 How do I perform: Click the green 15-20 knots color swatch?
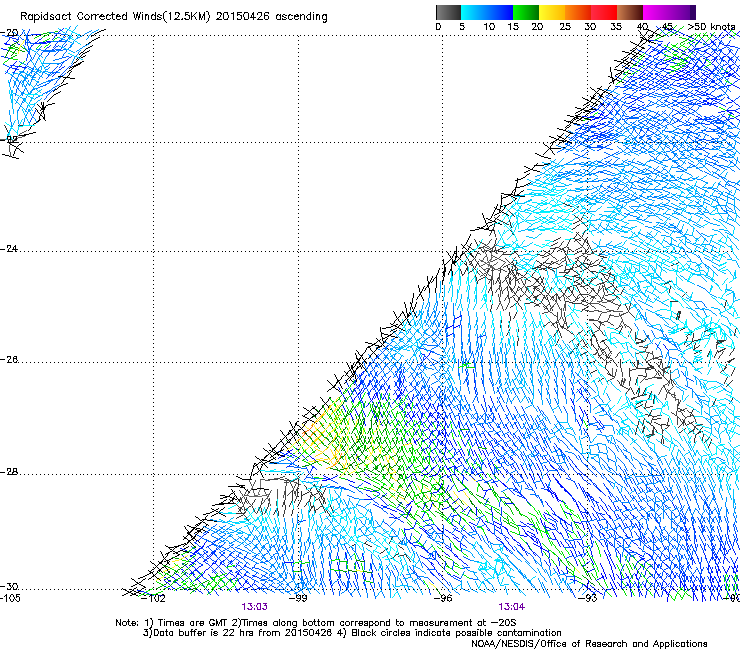point(526,12)
